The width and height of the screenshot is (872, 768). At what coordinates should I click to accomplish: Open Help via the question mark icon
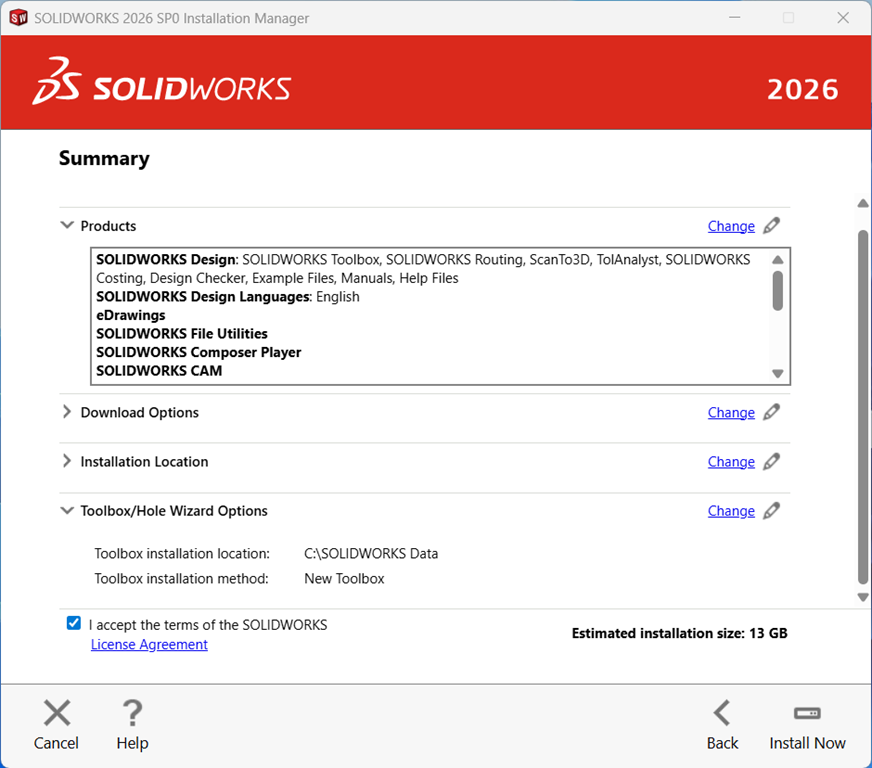(x=132, y=713)
